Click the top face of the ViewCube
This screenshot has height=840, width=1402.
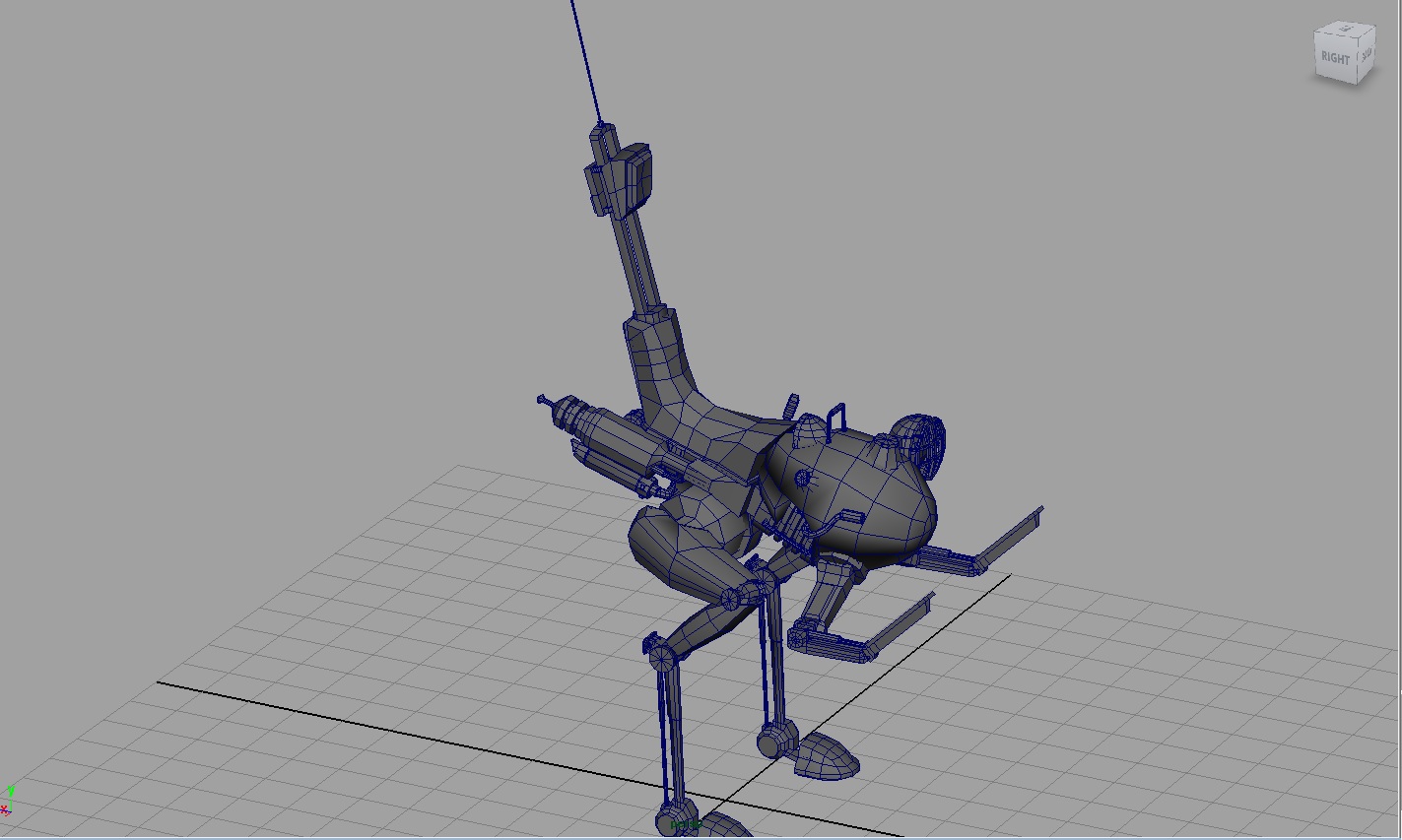coord(1346,29)
